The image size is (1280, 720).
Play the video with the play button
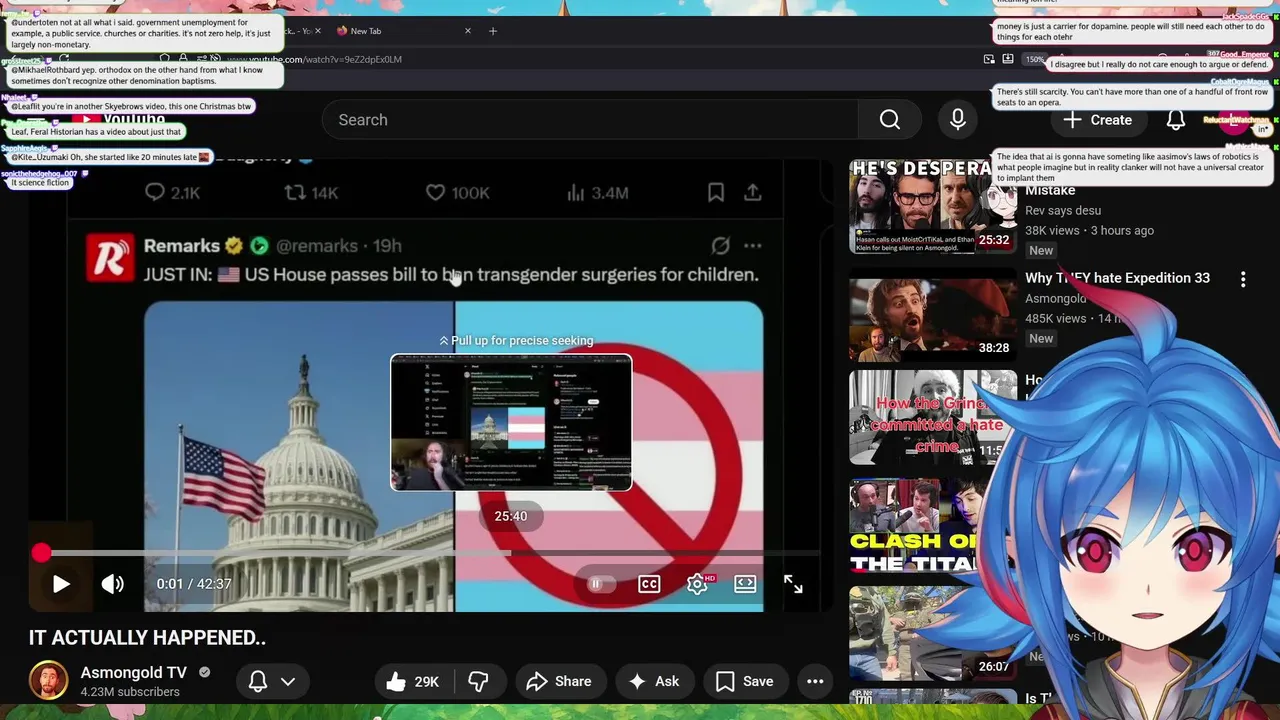pos(61,584)
